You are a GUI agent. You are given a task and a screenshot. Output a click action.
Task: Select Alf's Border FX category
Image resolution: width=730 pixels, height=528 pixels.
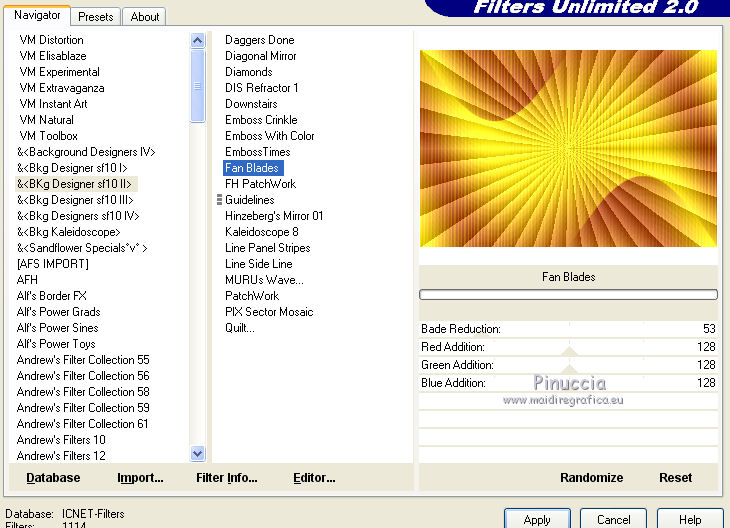(x=52, y=296)
